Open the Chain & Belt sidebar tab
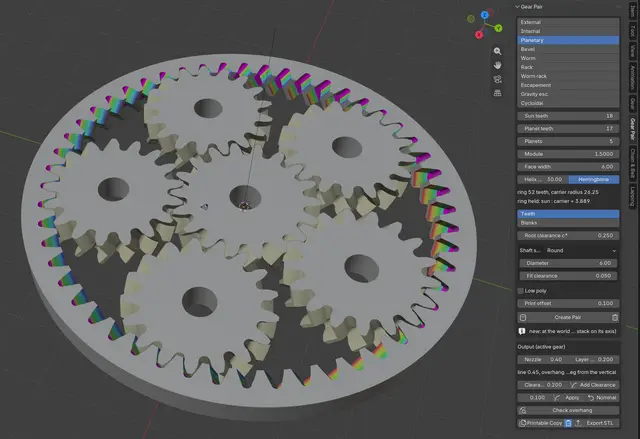Viewport: 640px width, 439px height. pyautogui.click(x=632, y=164)
